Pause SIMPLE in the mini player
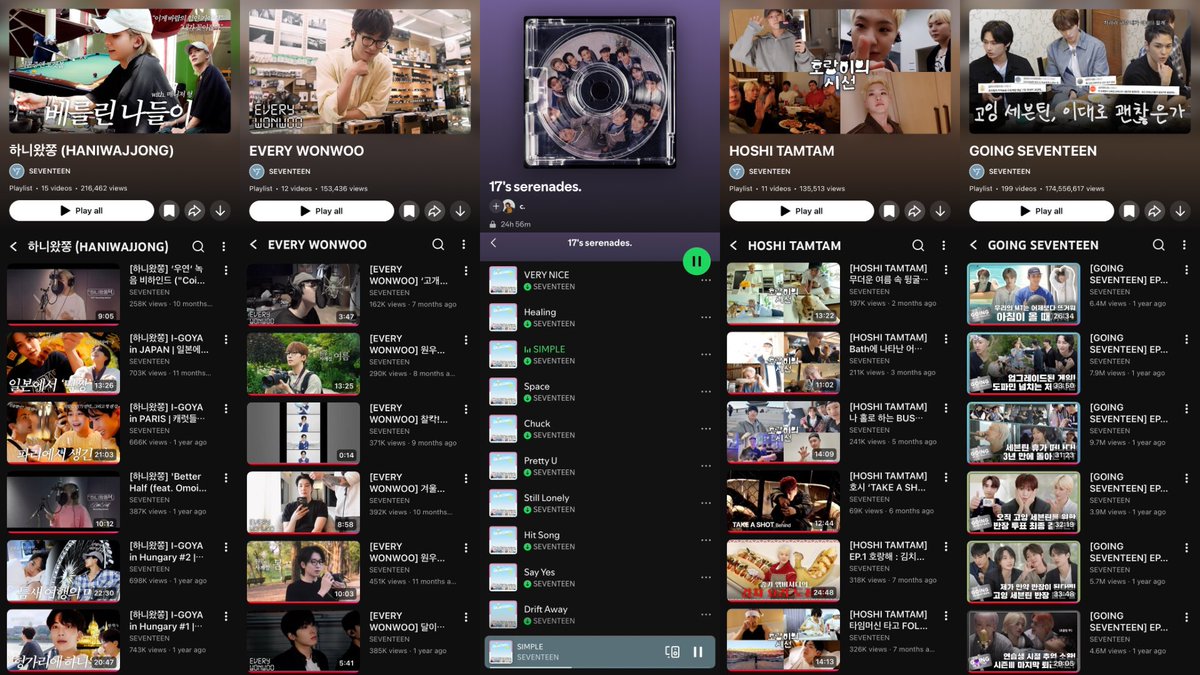The width and height of the screenshot is (1200, 675). [698, 651]
